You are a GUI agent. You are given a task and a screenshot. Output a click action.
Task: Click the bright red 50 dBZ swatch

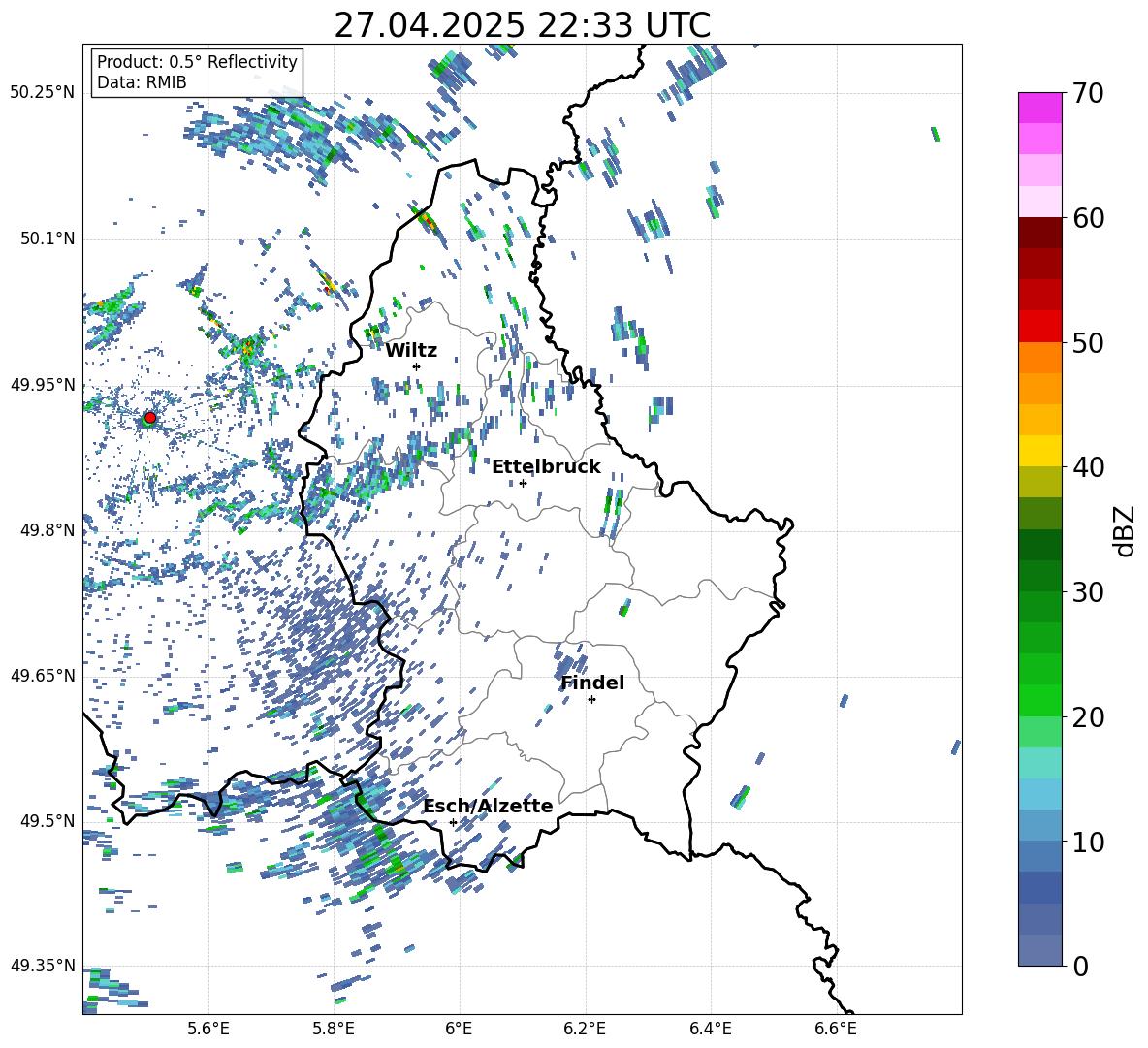(x=1039, y=327)
